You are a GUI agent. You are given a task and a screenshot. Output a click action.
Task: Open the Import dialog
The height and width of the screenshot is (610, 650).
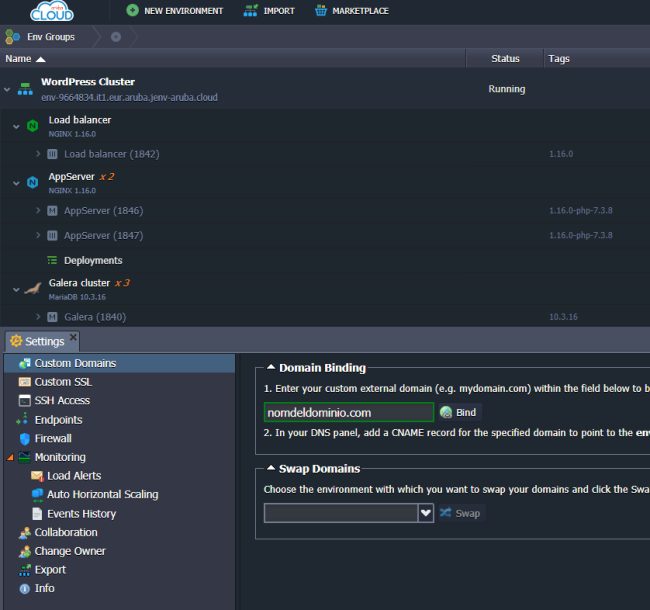(269, 11)
